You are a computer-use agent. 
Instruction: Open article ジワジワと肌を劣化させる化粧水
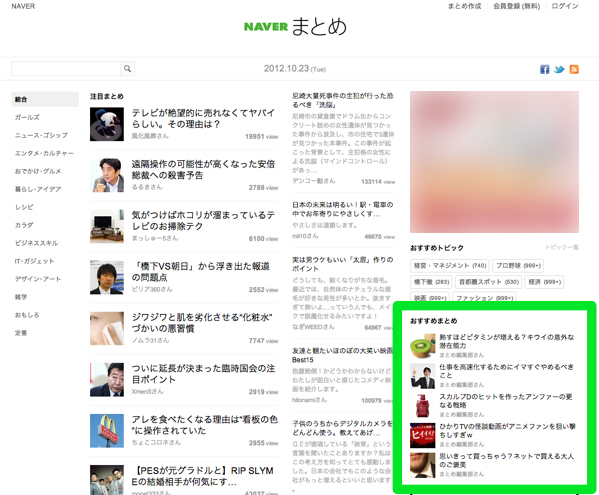pos(202,323)
